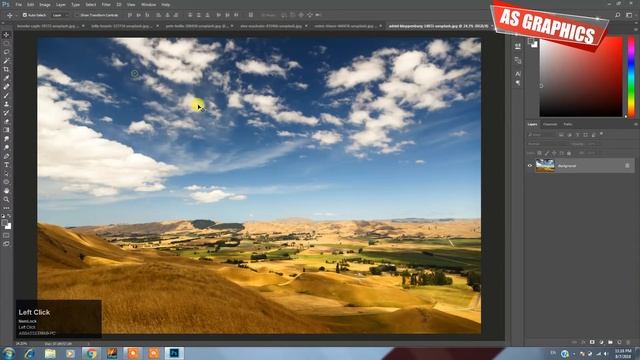Select the Zoom tool
640x360 pixels.
coord(6,199)
